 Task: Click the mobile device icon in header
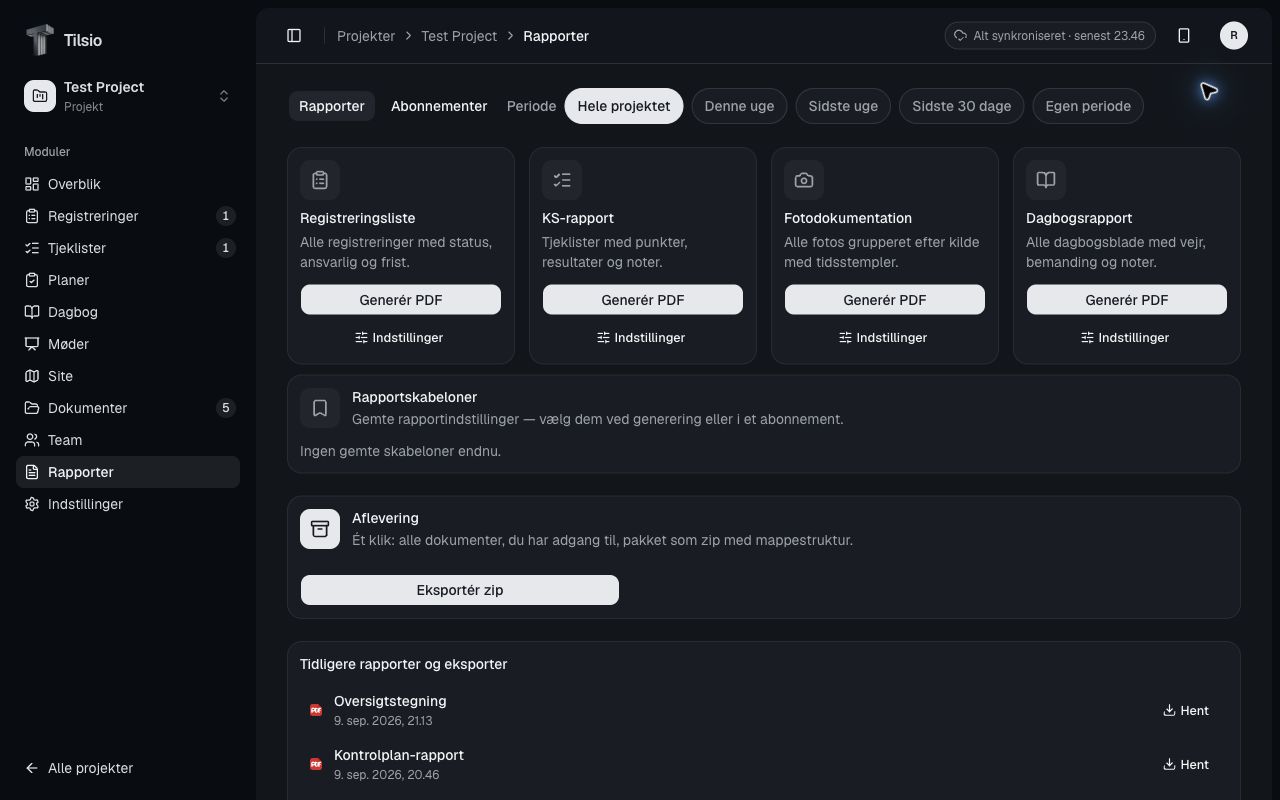[x=1184, y=36]
